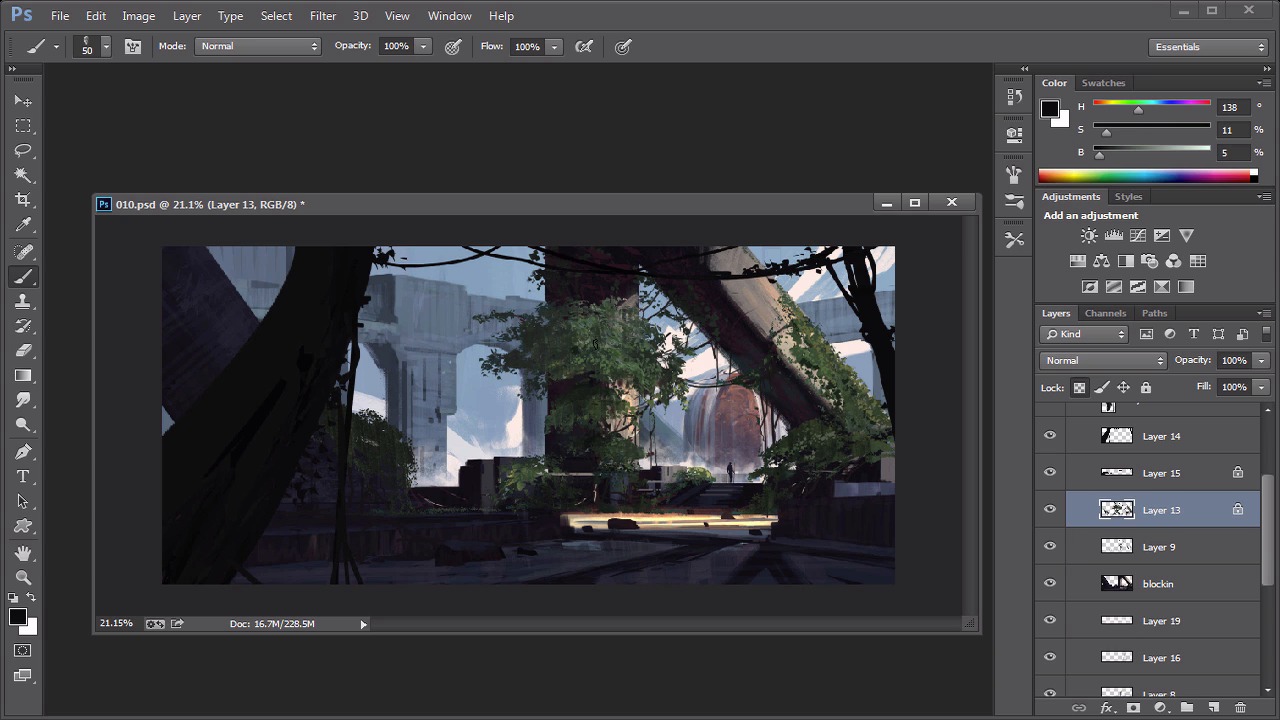The height and width of the screenshot is (720, 1280).
Task: Open the brush preset picker arrow
Action: (105, 46)
